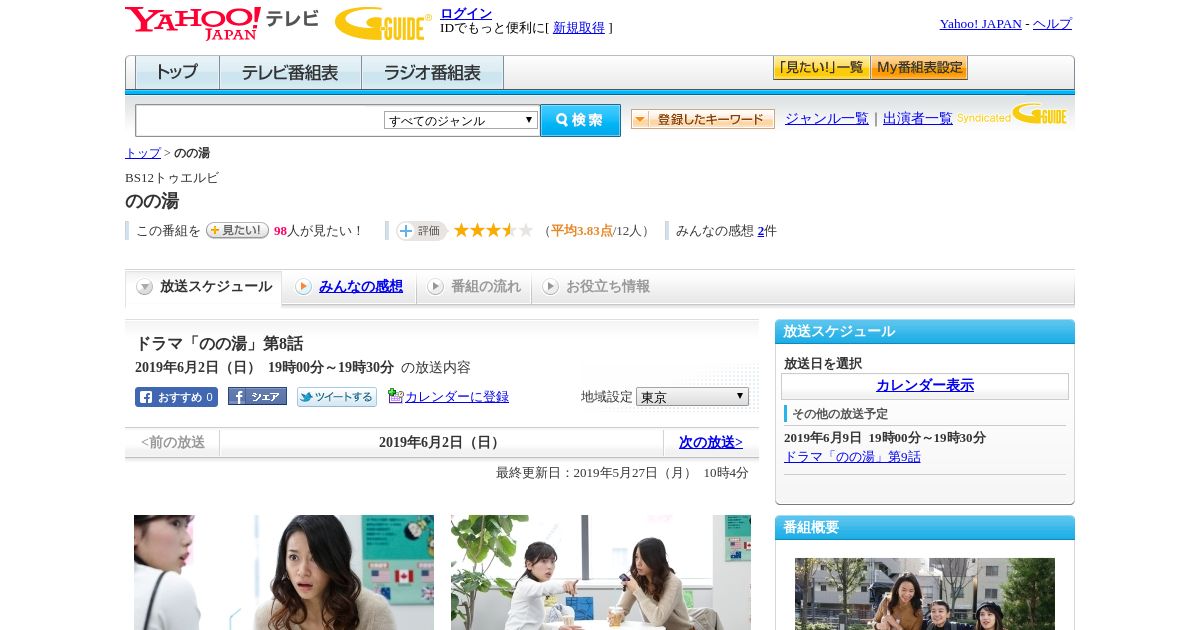
Task: Click 最終更新日 timestamp text
Action: click(x=622, y=473)
